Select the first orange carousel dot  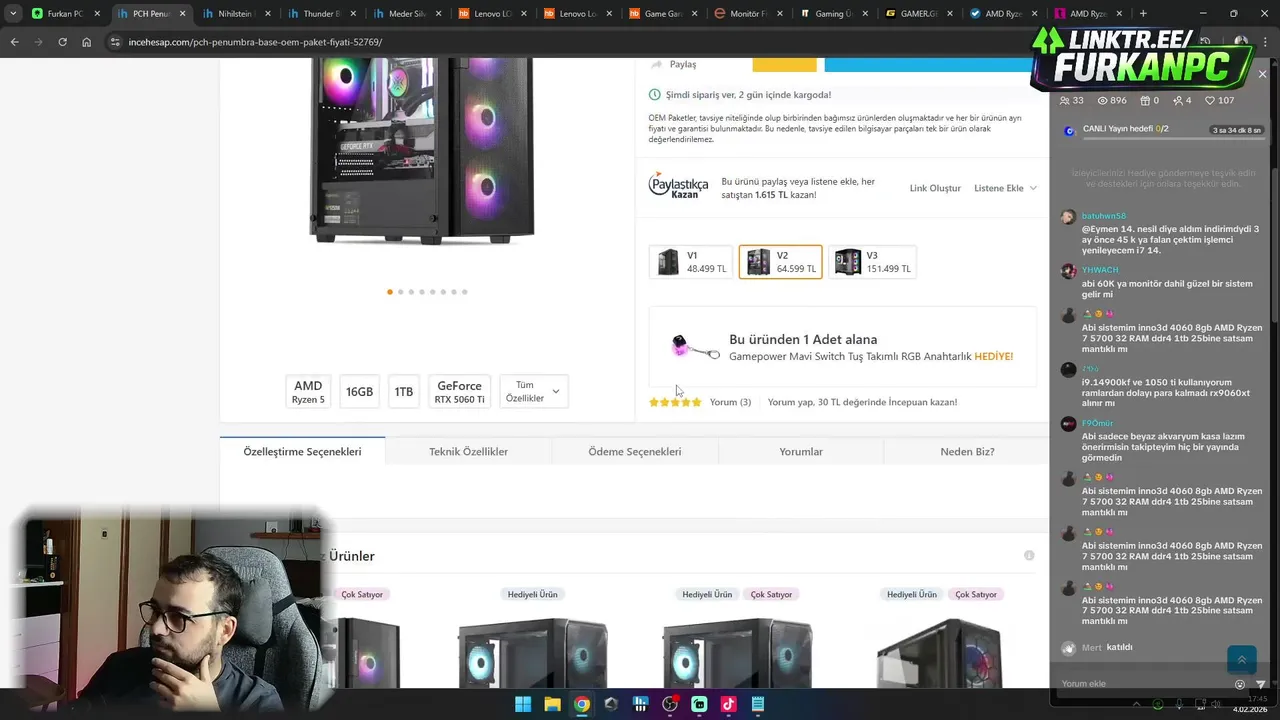[390, 292]
